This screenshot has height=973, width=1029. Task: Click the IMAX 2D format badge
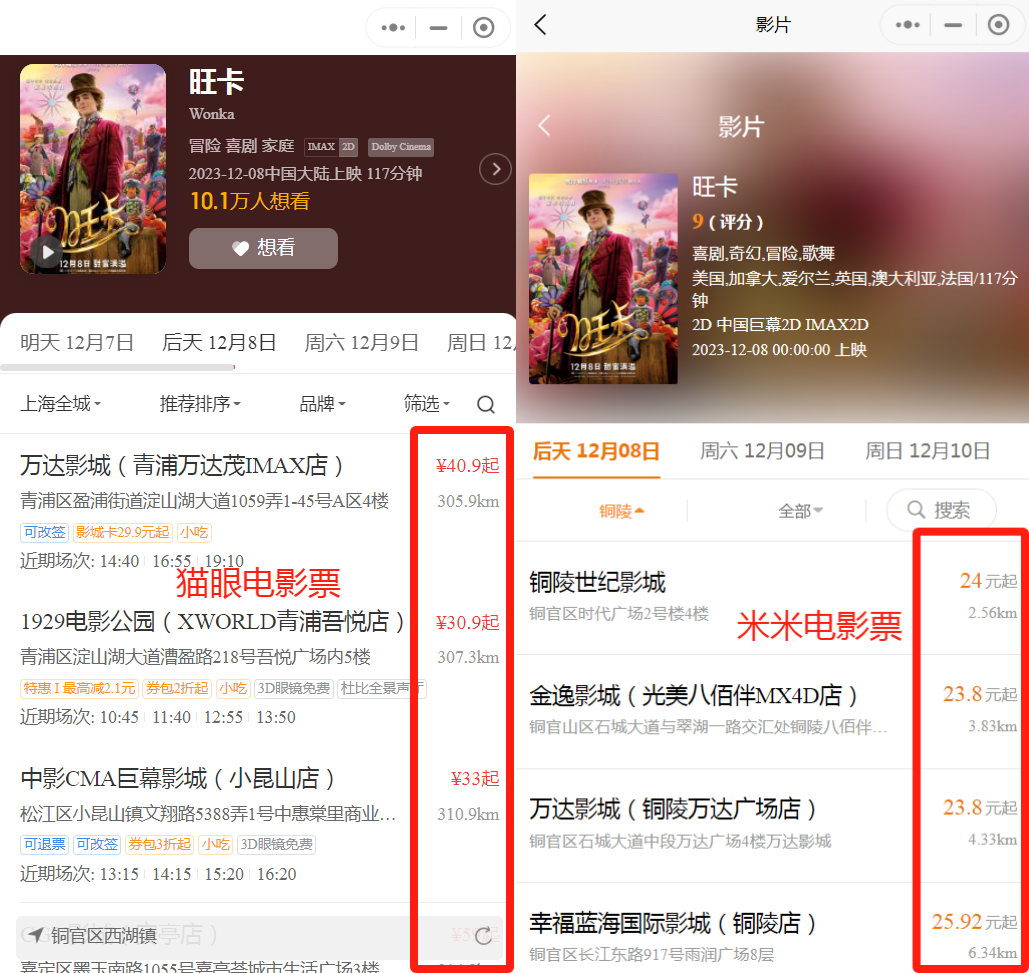click(331, 147)
